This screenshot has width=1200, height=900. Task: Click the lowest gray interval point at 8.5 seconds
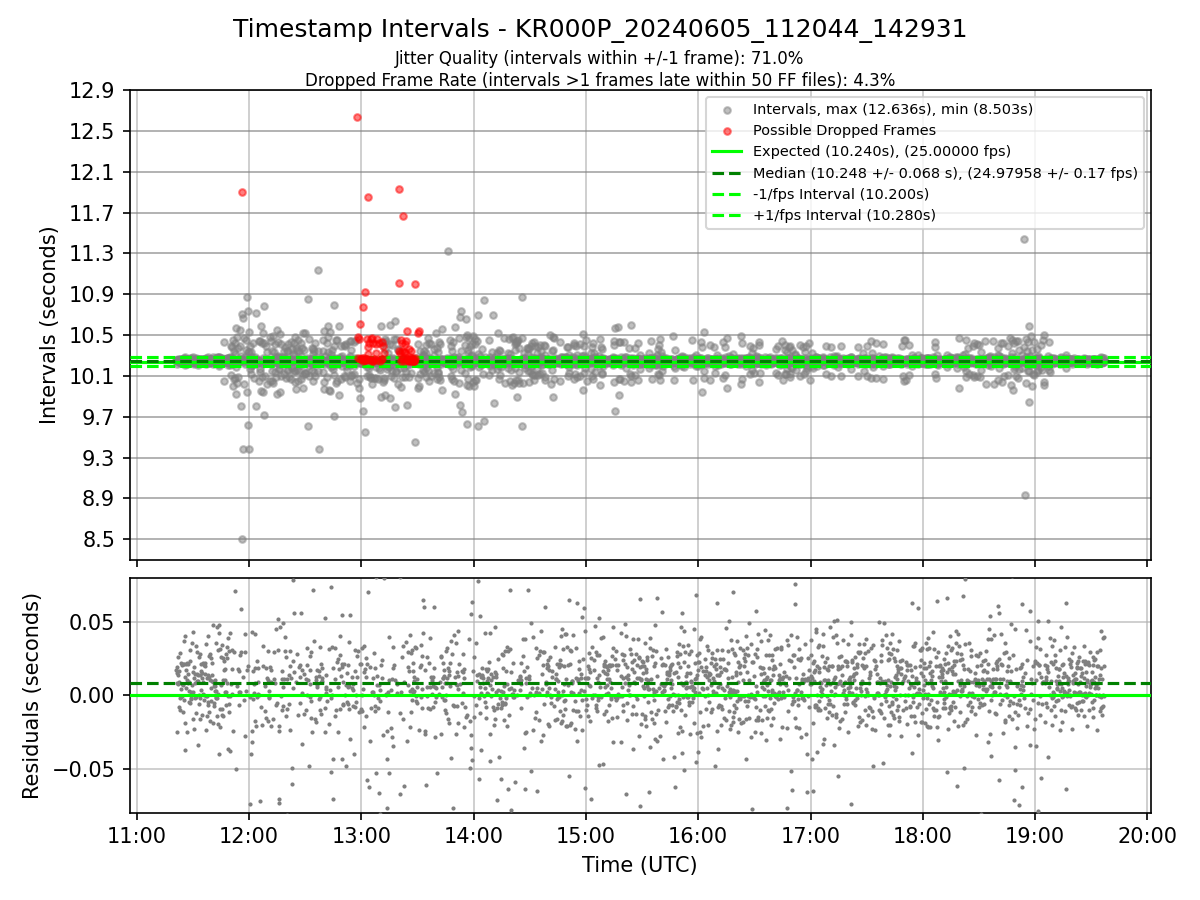tap(242, 539)
